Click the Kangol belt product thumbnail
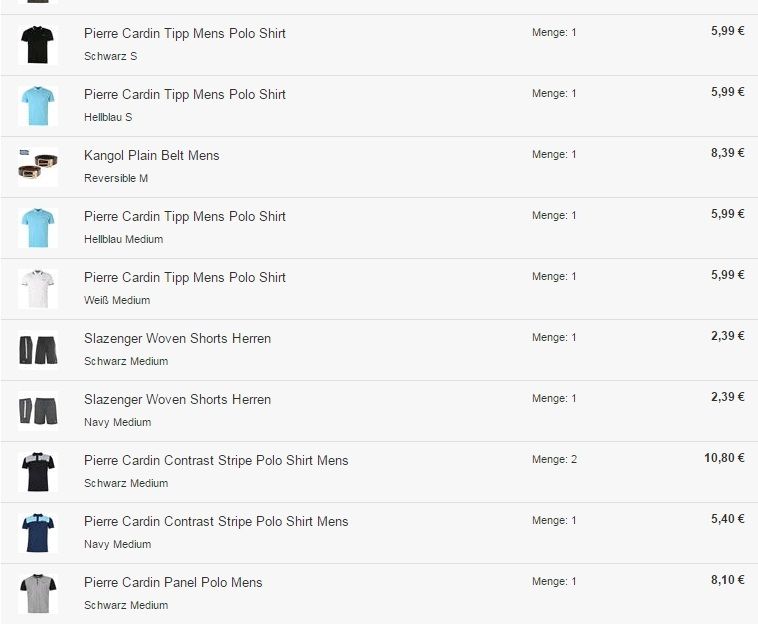 click(x=38, y=167)
